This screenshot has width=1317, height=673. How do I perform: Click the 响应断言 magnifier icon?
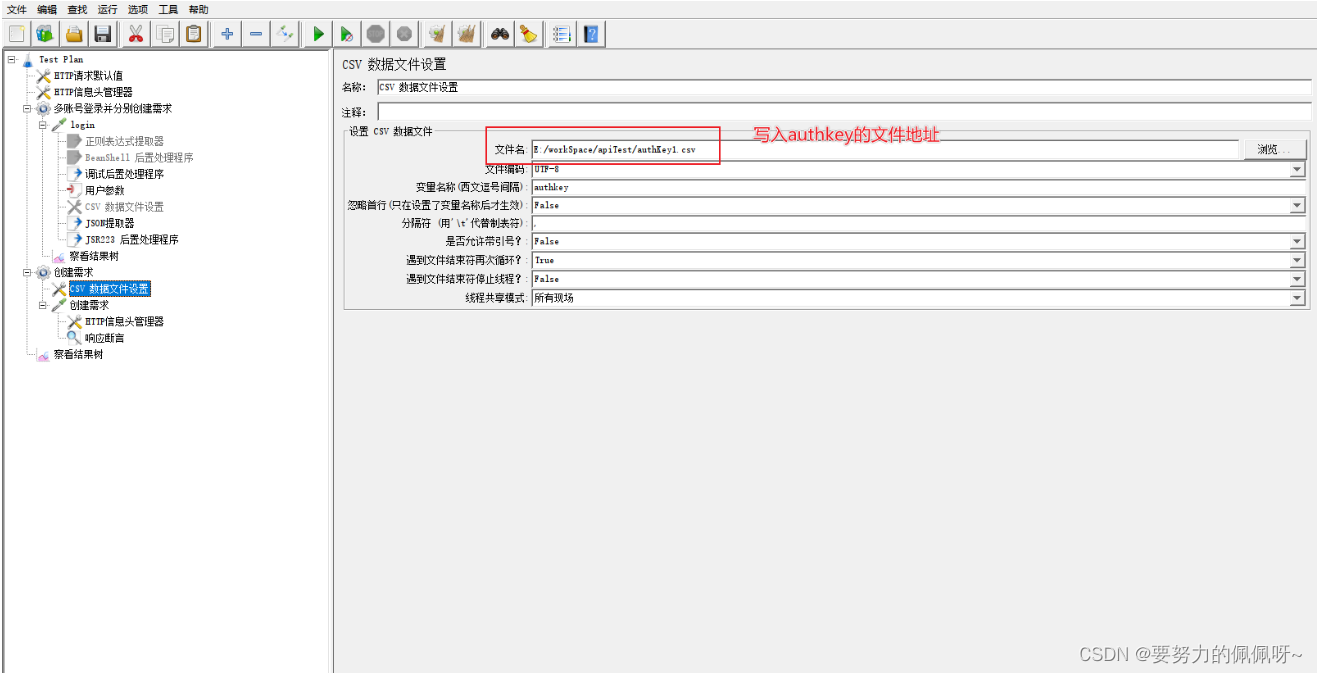[x=75, y=338]
